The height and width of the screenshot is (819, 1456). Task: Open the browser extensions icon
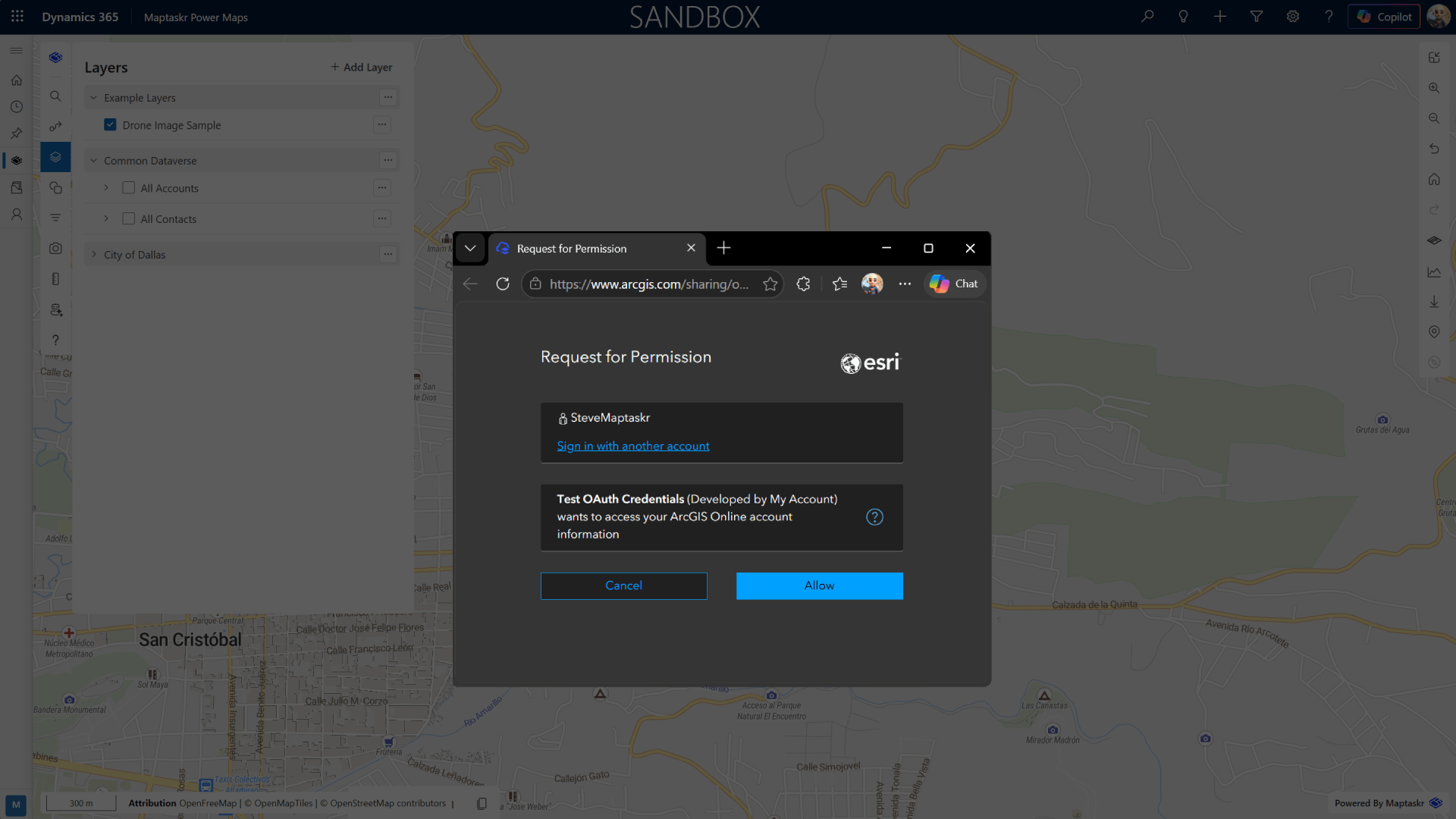pos(804,284)
